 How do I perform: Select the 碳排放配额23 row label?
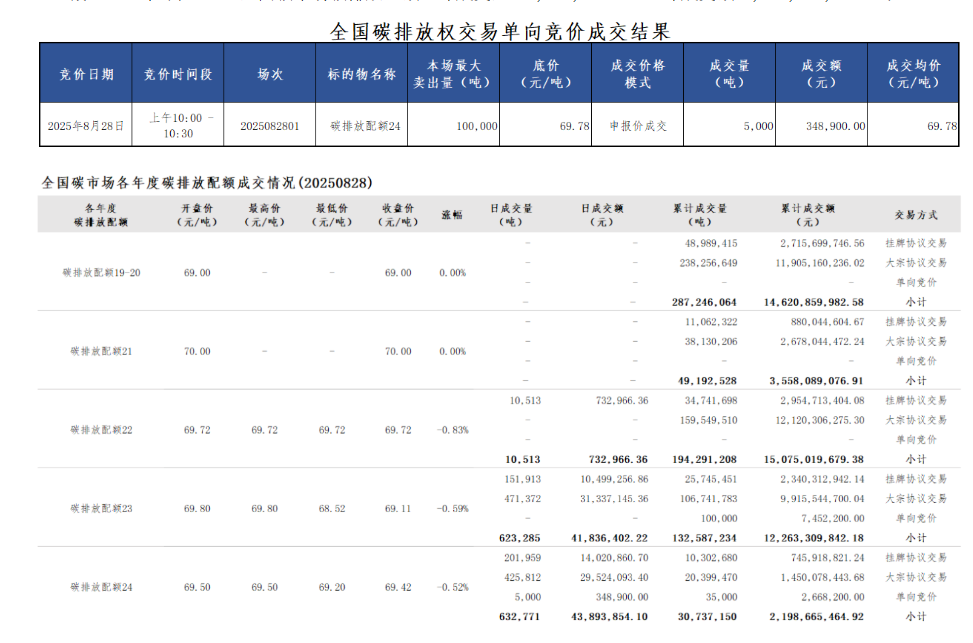100,508
